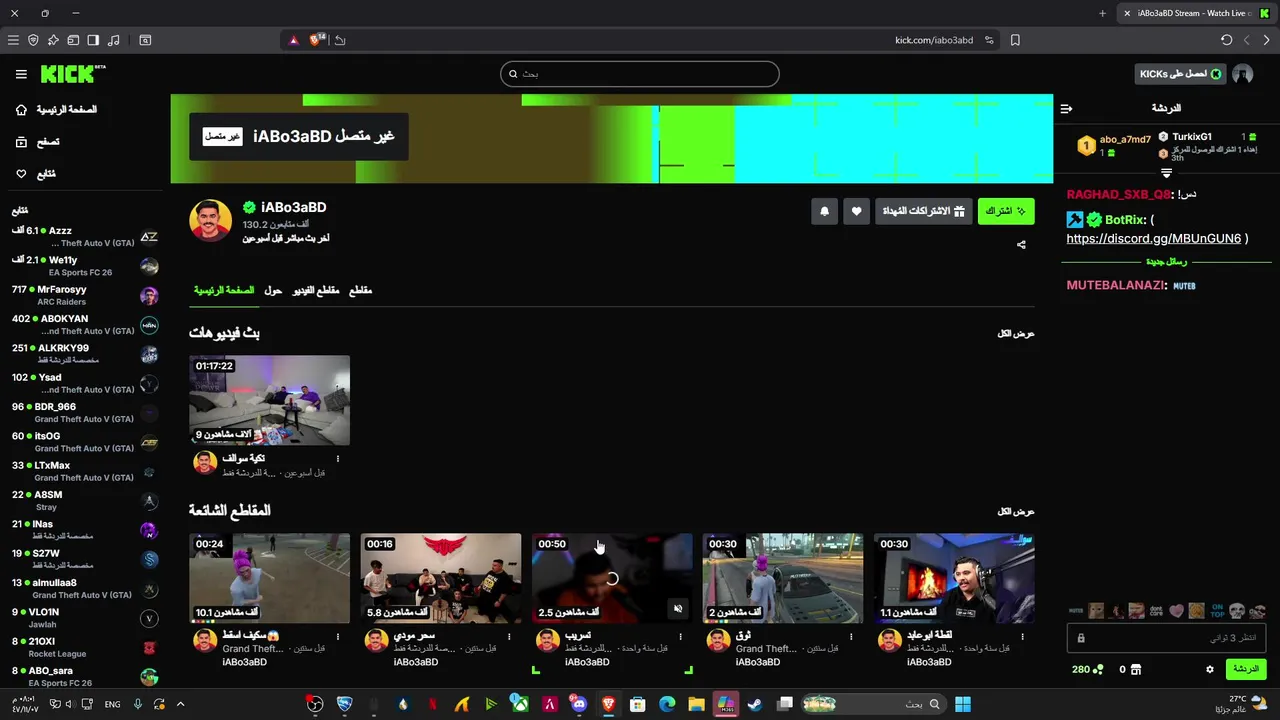Expand the gift leaderboard chevron in chat
1280x720 pixels.
coord(1166,174)
